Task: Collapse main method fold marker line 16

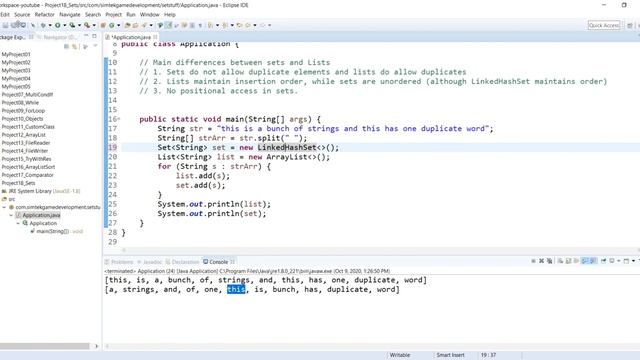Action: point(119,119)
